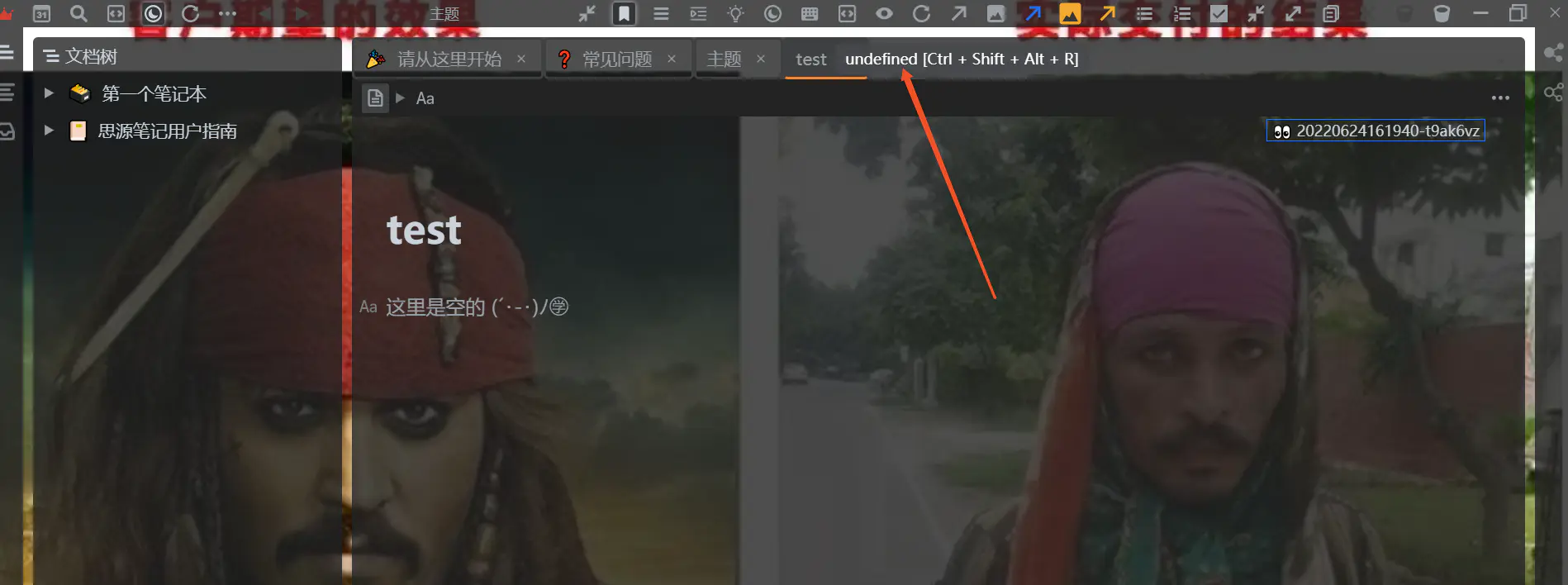Close the 主题 tab

point(761,59)
